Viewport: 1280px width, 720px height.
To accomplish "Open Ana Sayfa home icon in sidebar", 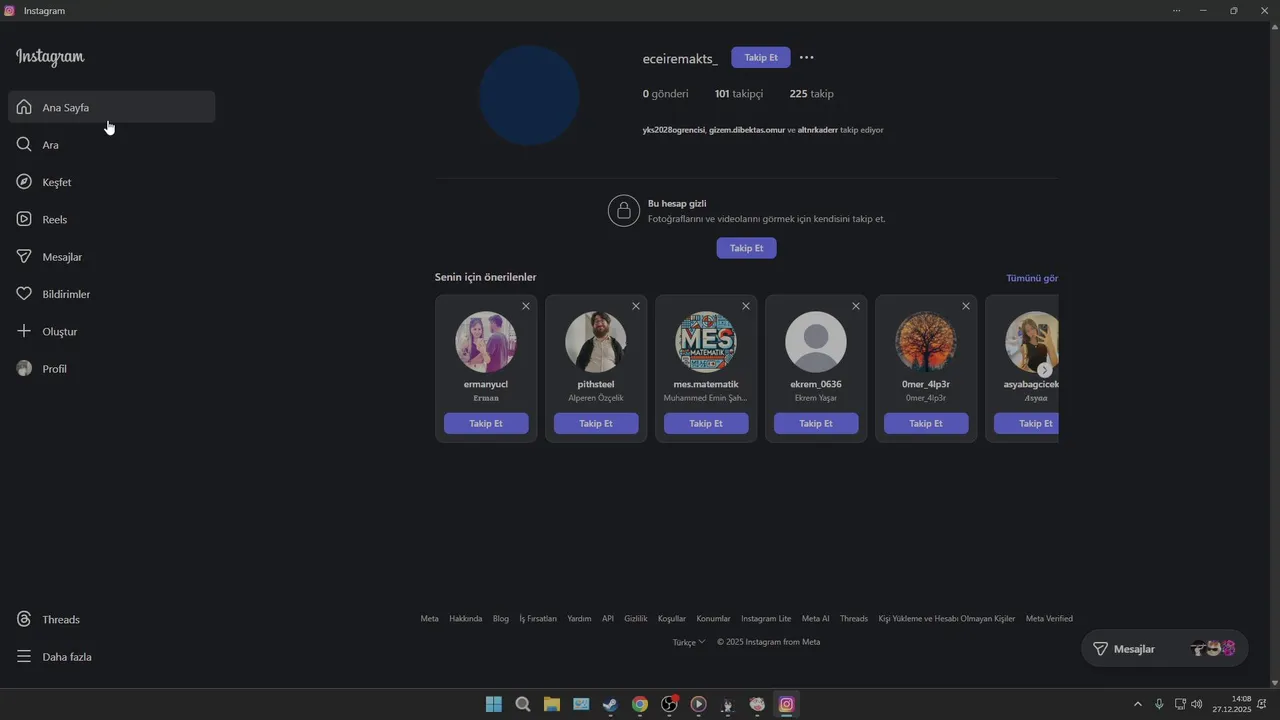I will pos(24,107).
